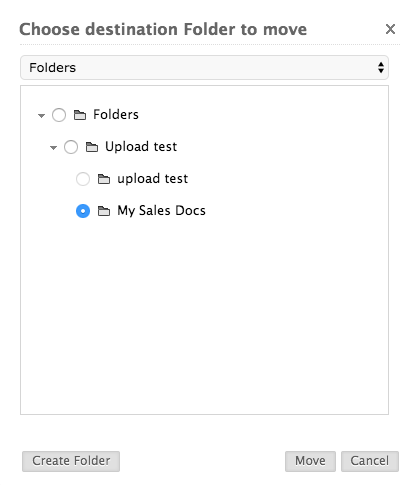Image resolution: width=419 pixels, height=485 pixels.
Task: Click the My Sales Docs folder label
Action: (x=161, y=211)
